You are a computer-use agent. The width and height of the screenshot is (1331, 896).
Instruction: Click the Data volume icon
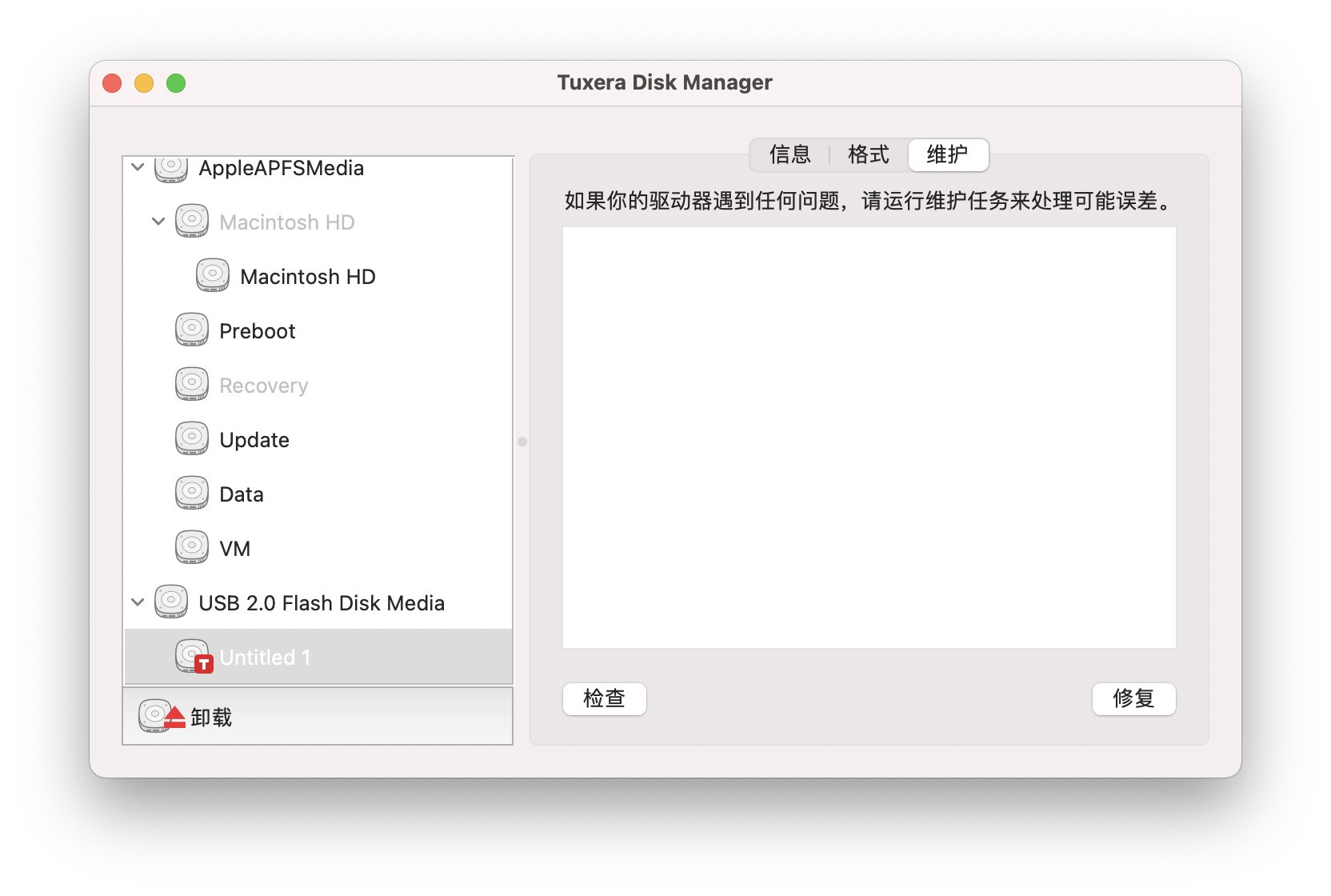point(192,494)
